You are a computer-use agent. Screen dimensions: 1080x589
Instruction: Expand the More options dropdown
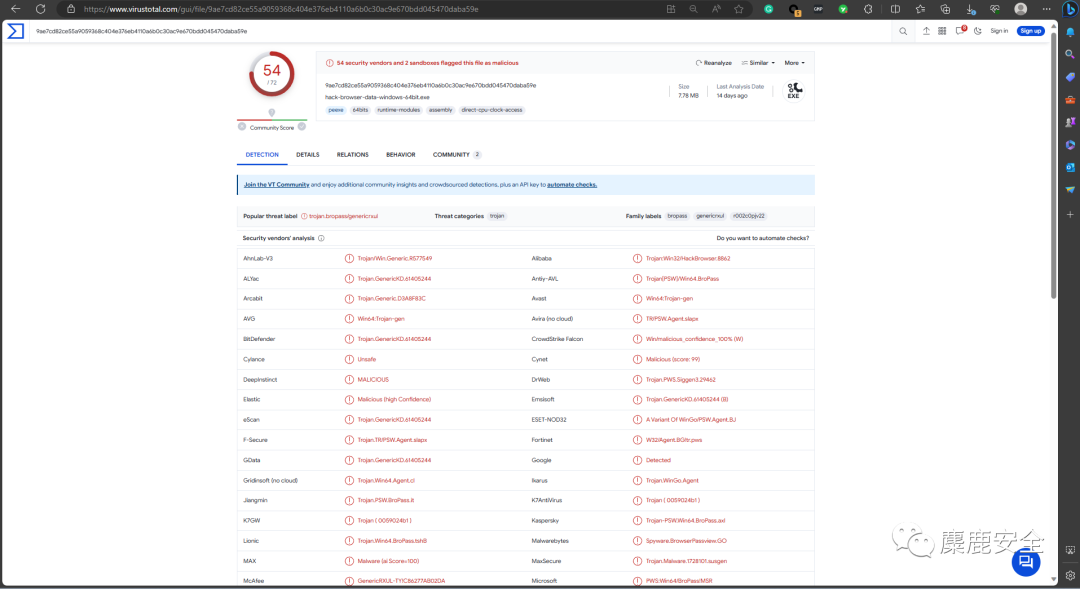pyautogui.click(x=793, y=62)
